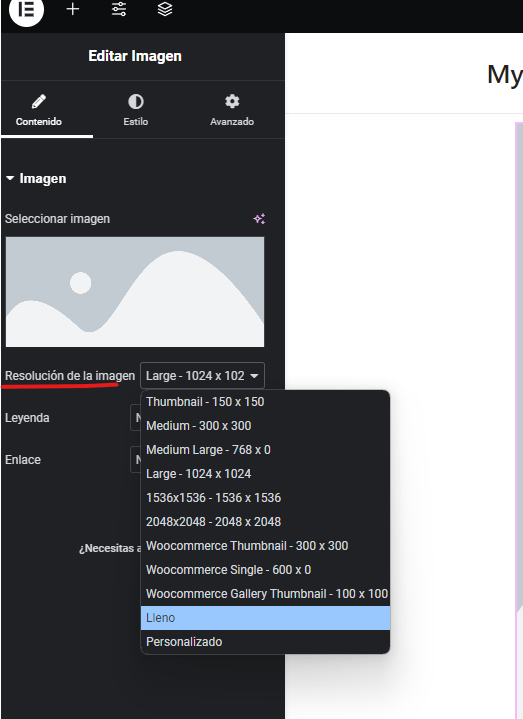Open the Elementor logo menu
The width and height of the screenshot is (523, 719).
26,10
